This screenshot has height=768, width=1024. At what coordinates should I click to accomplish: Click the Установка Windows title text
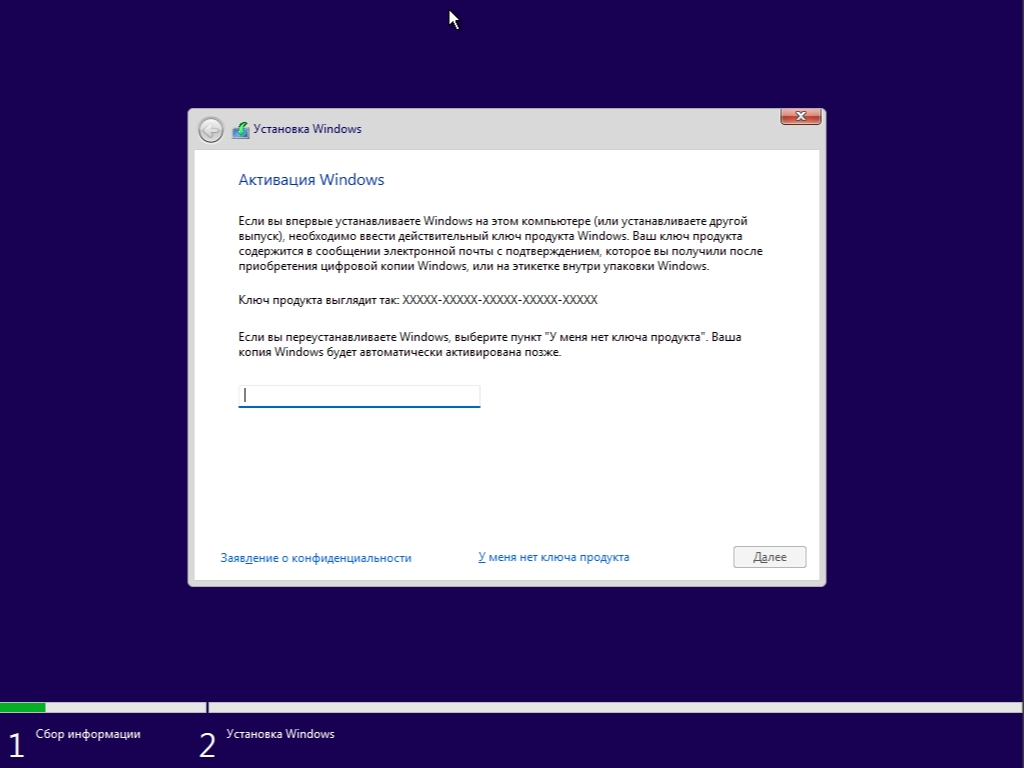[308, 129]
